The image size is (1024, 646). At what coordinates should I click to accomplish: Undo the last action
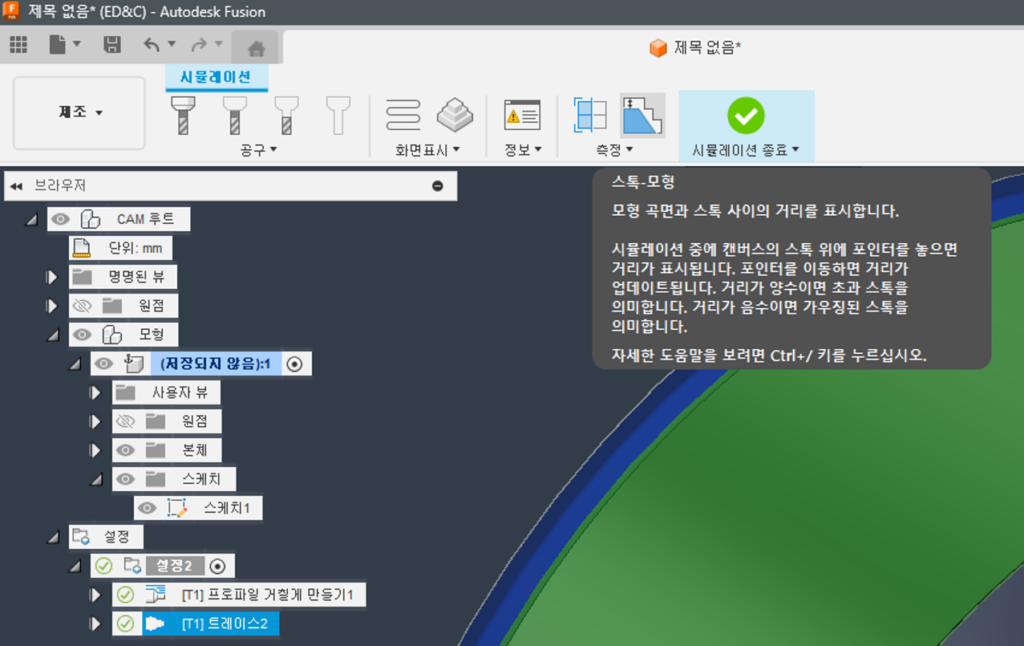click(x=152, y=44)
